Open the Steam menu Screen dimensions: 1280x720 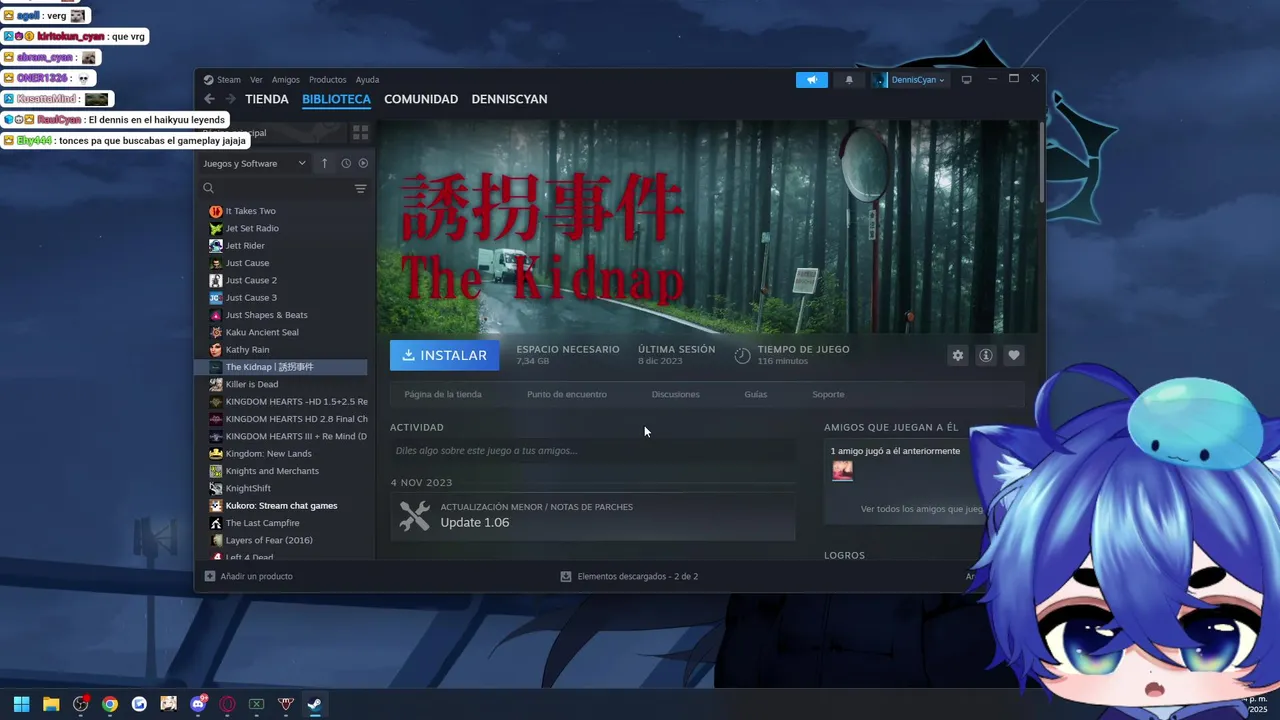[x=229, y=80]
